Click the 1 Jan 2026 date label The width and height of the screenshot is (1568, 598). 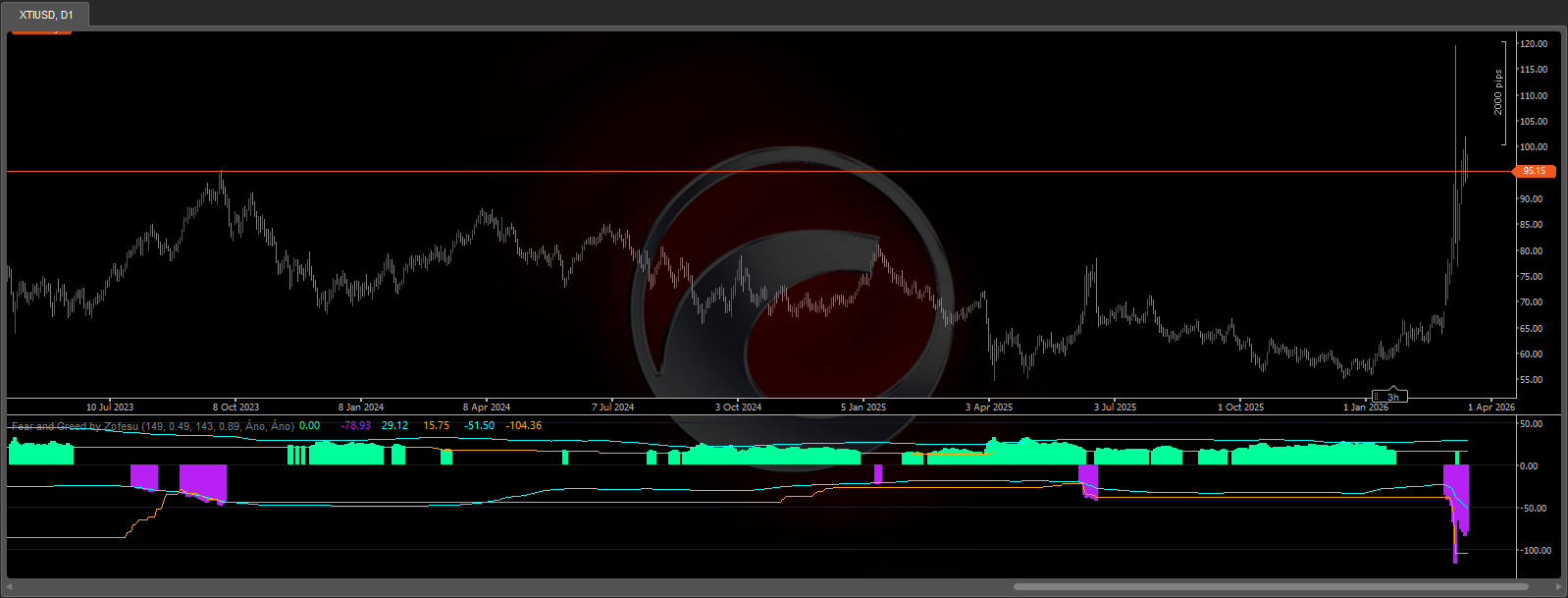coord(1365,407)
